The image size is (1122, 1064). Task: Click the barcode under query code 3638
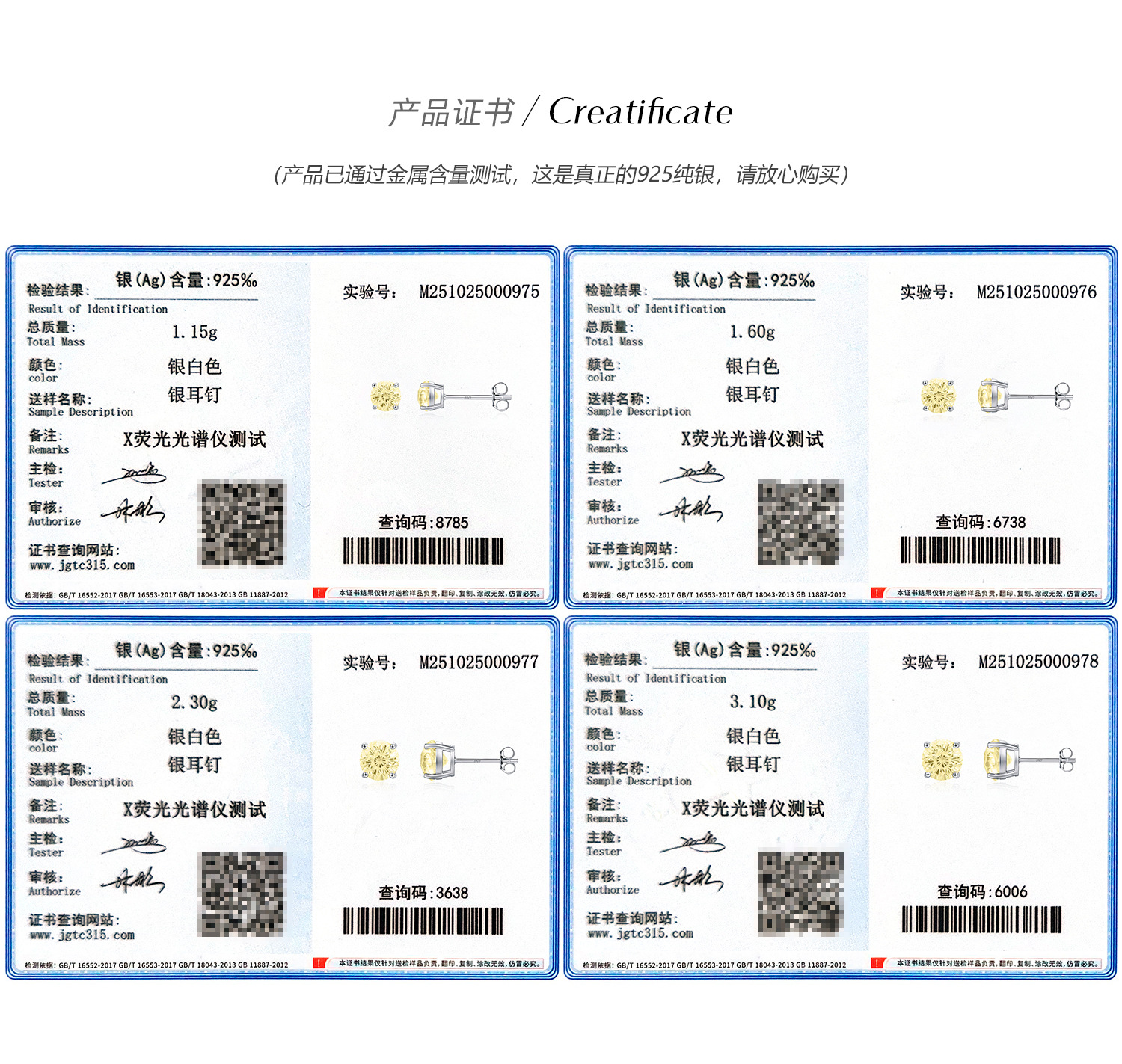tap(423, 921)
